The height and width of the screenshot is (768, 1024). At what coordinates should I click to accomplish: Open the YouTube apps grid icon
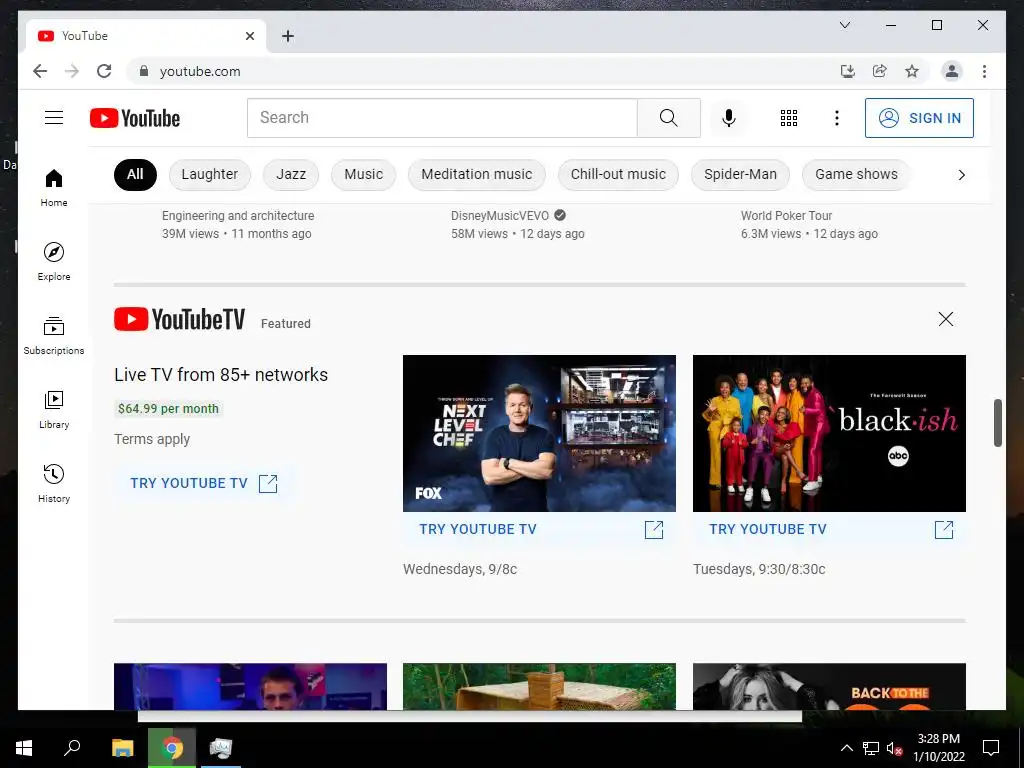click(789, 118)
